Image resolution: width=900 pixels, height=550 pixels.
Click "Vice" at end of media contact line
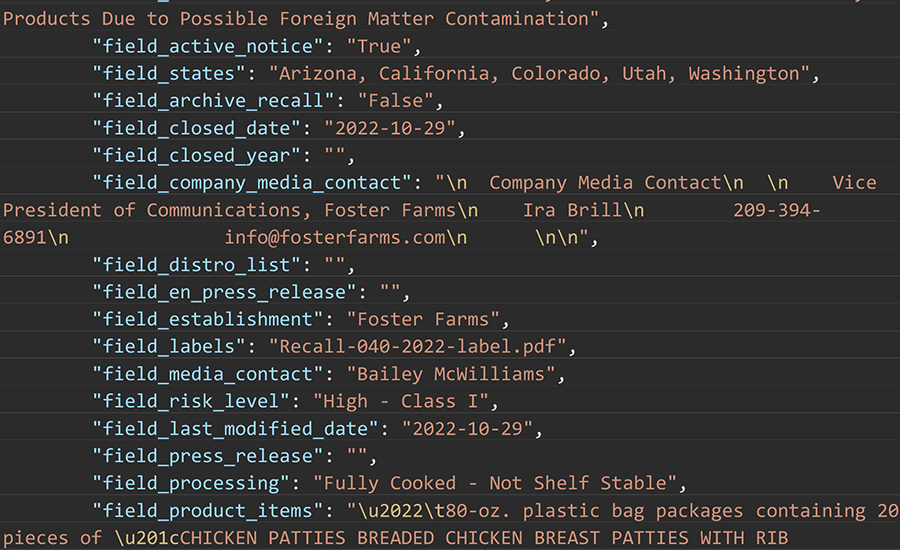pos(854,183)
